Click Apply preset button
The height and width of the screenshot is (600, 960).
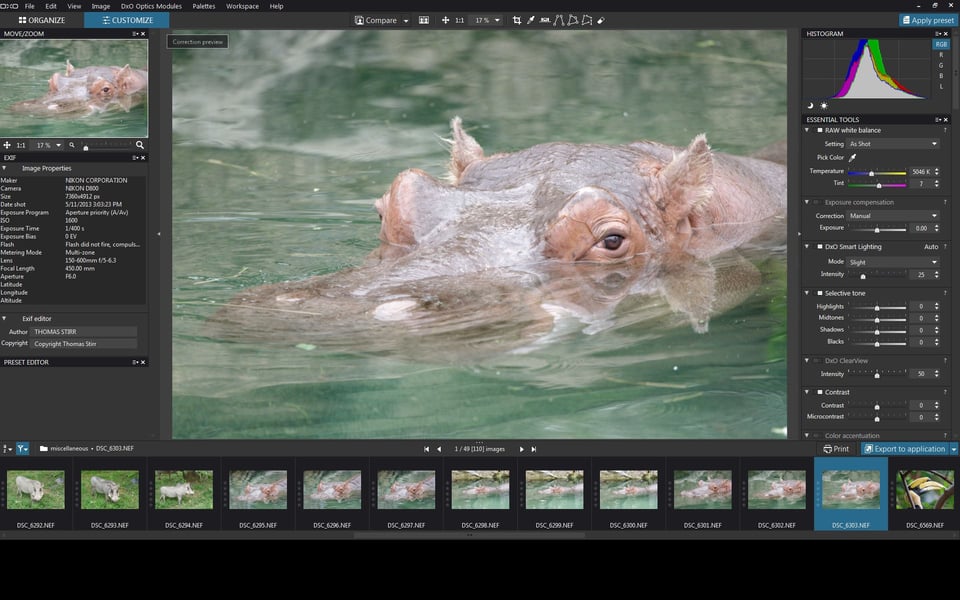[927, 20]
